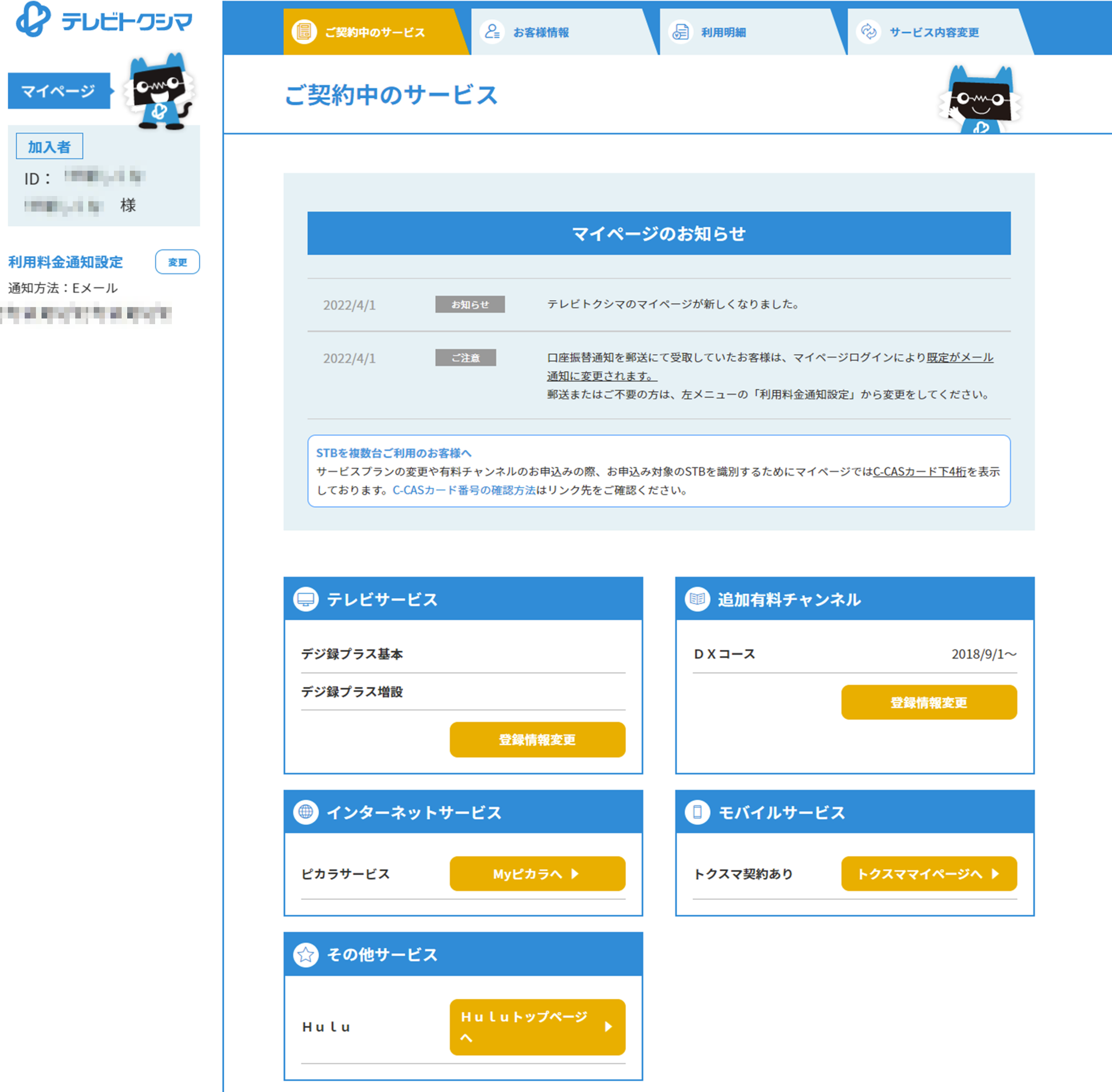Click the インターネットサービス card header
Viewport: 1112px width, 1092px height.
point(464,811)
